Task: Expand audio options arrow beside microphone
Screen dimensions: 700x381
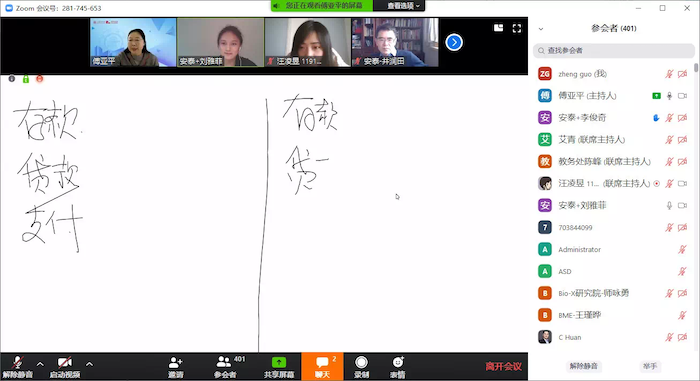Action: click(x=40, y=364)
